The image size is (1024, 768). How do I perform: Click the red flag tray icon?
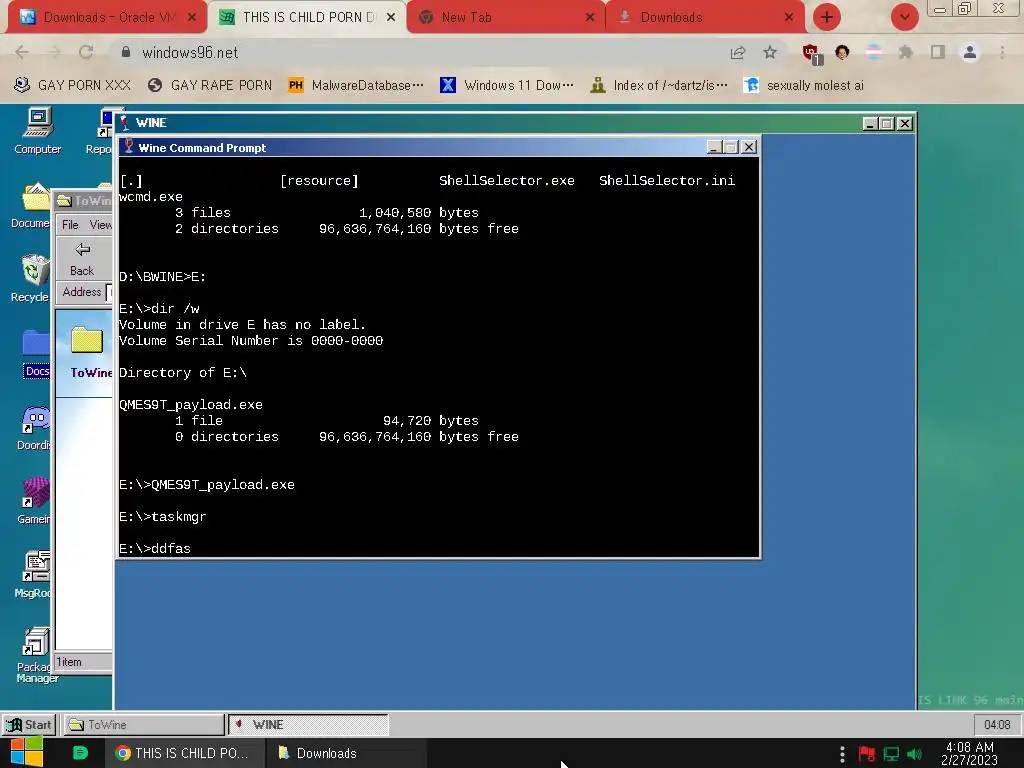point(867,754)
